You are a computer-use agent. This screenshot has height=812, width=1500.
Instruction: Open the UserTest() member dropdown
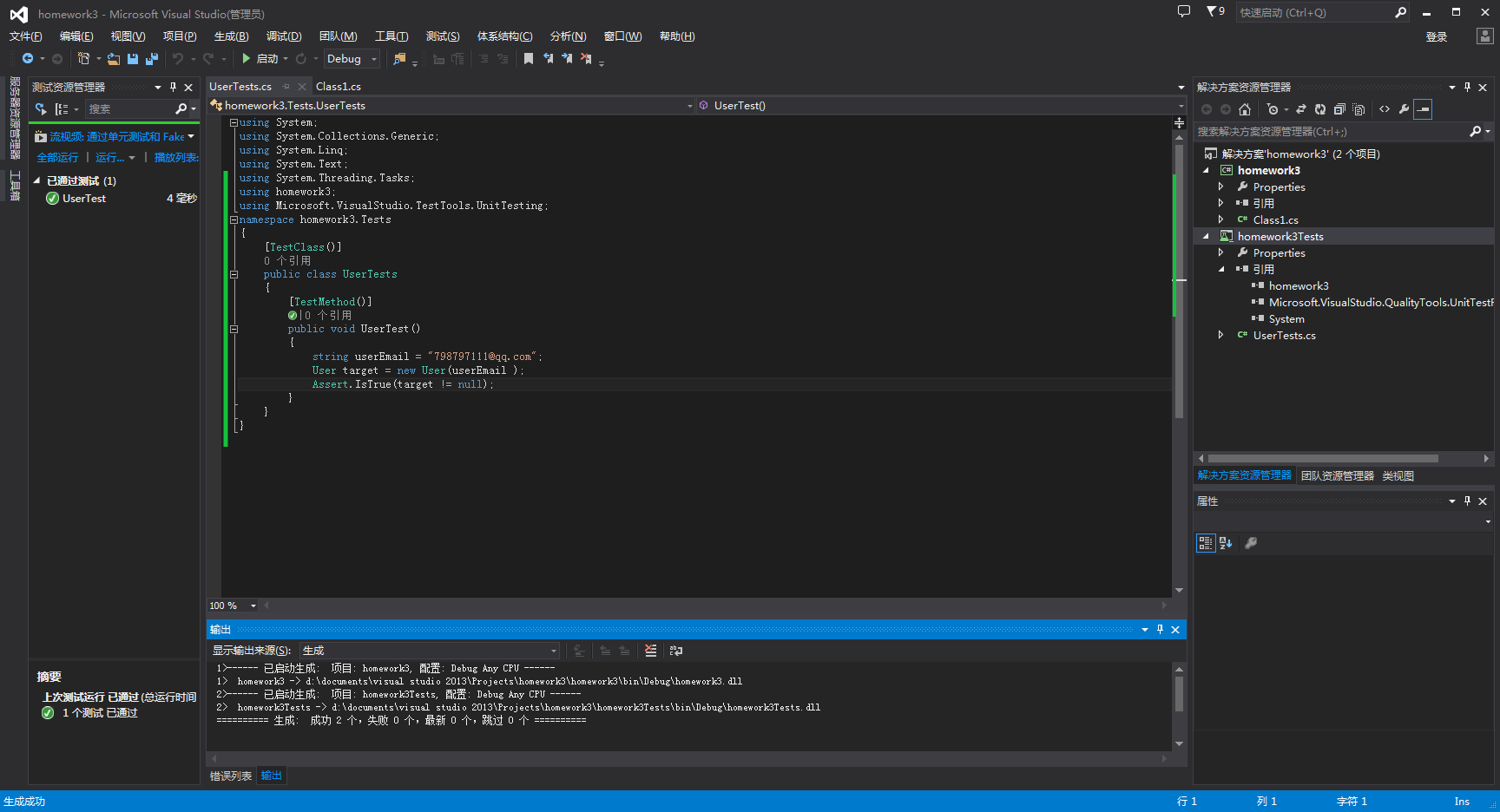(x=941, y=106)
